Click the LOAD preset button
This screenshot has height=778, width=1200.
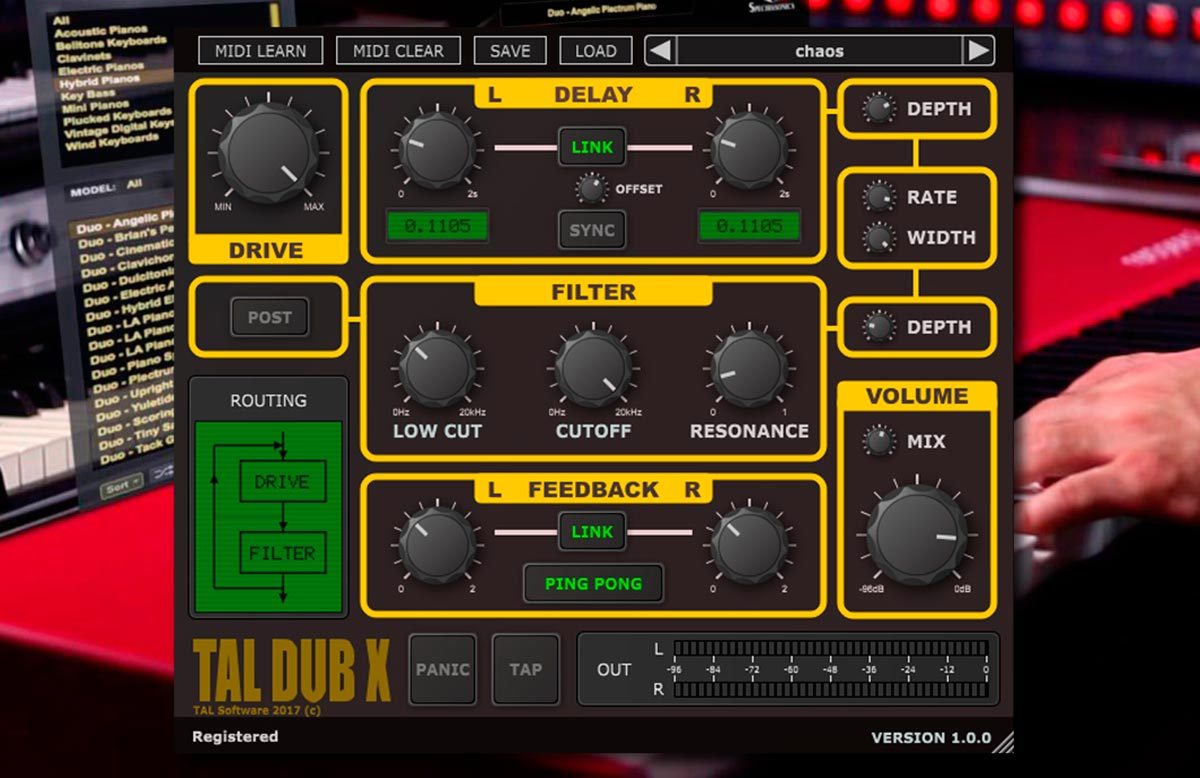(x=596, y=51)
